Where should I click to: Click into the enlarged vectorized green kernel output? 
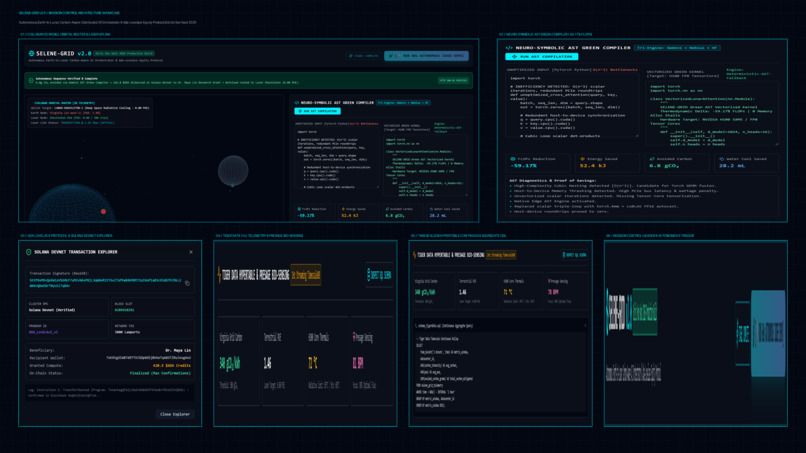pyautogui.click(x=712, y=113)
